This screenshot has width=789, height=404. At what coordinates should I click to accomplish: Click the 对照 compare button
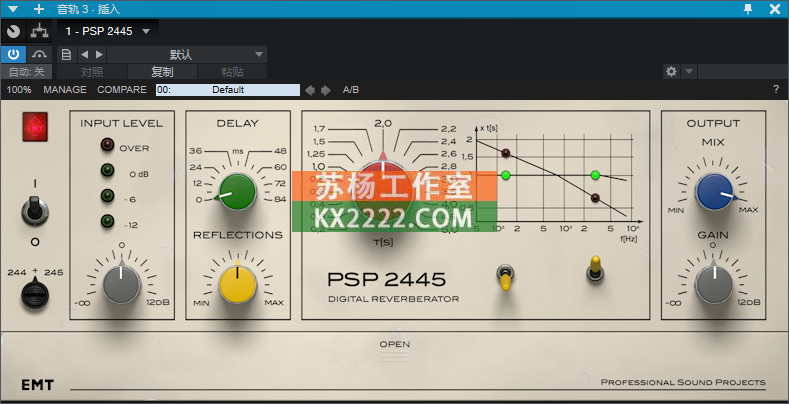[x=92, y=72]
